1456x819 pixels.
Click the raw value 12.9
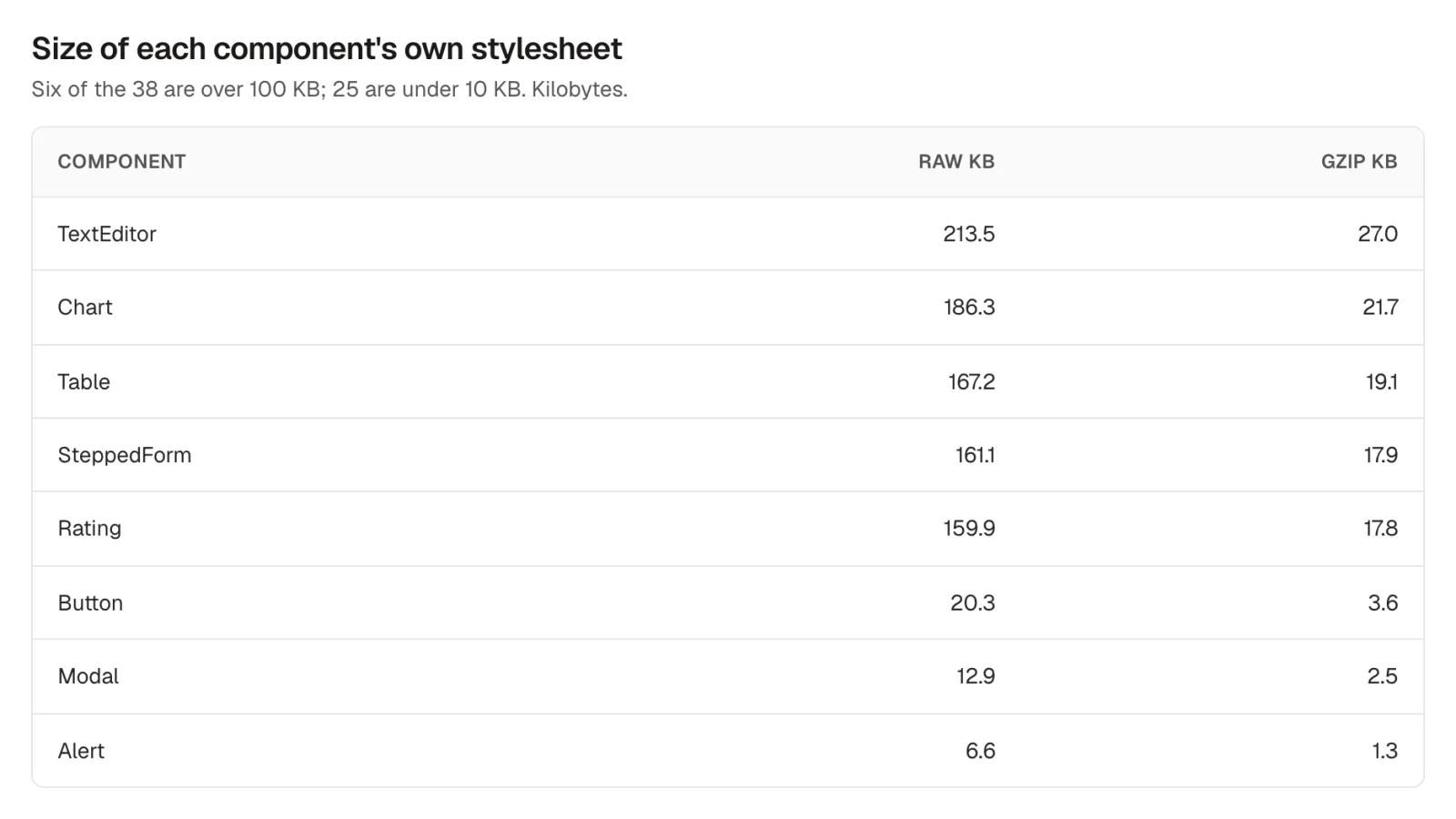[x=976, y=676]
